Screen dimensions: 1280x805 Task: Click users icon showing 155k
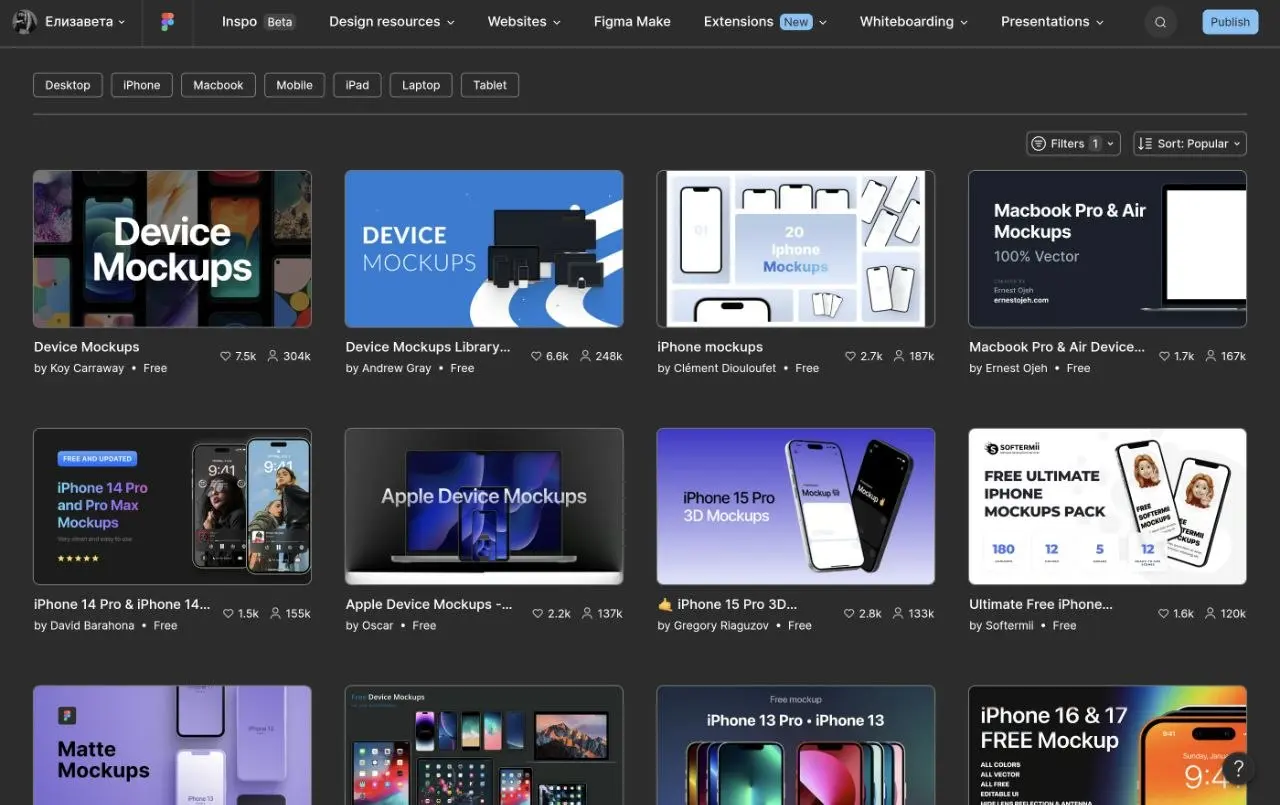275,613
